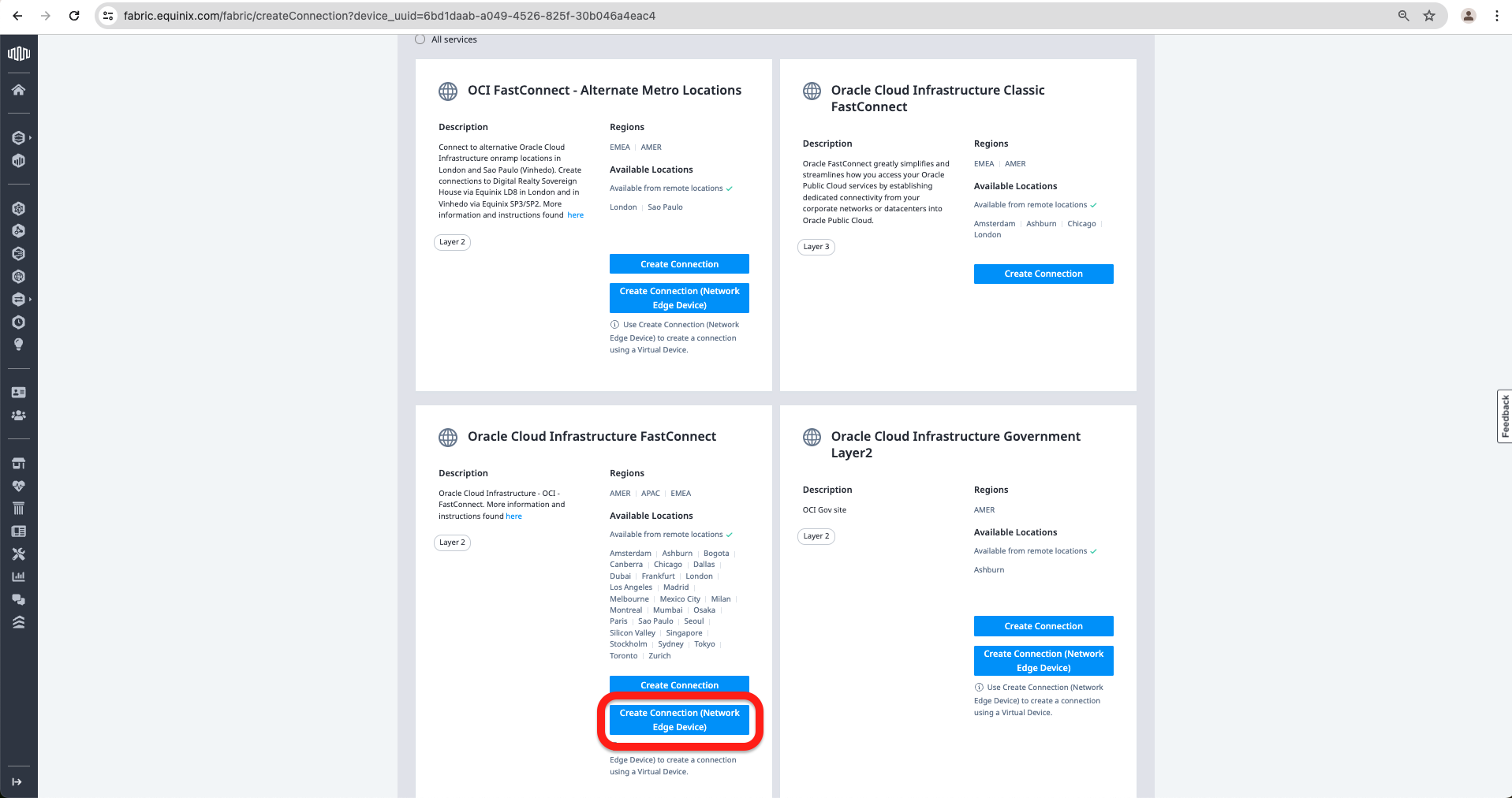
Task: Click the team members icon in sidebar
Action: click(18, 415)
